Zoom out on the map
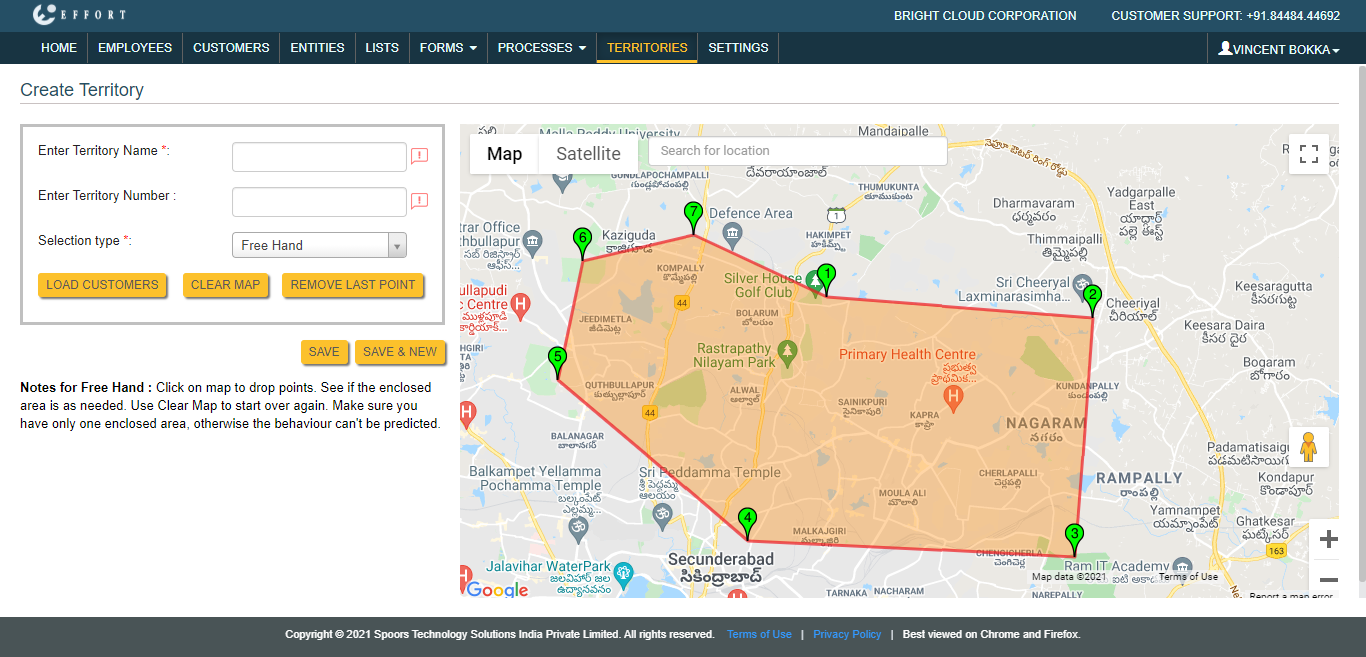This screenshot has width=1366, height=657. coord(1328,579)
